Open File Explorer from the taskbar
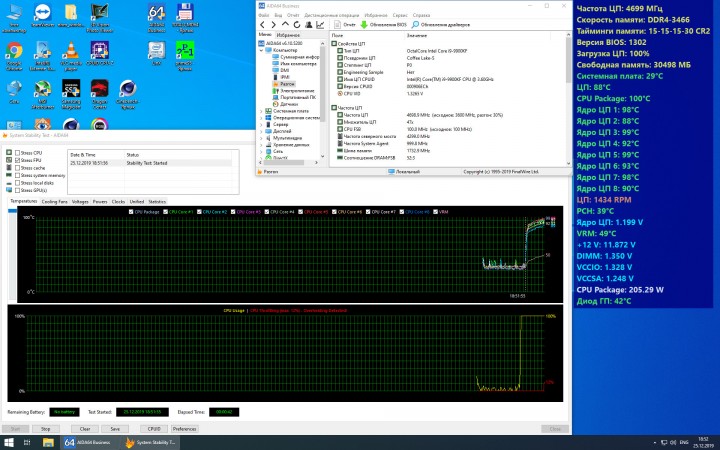Screen dimensions: 720x450 tap(48, 443)
